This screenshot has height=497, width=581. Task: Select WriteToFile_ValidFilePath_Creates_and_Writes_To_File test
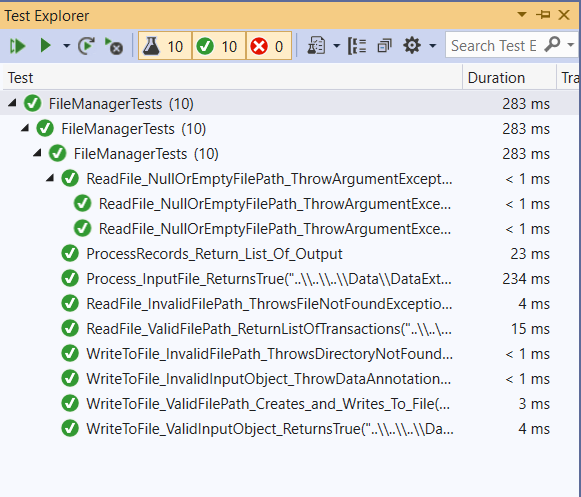tap(289, 404)
